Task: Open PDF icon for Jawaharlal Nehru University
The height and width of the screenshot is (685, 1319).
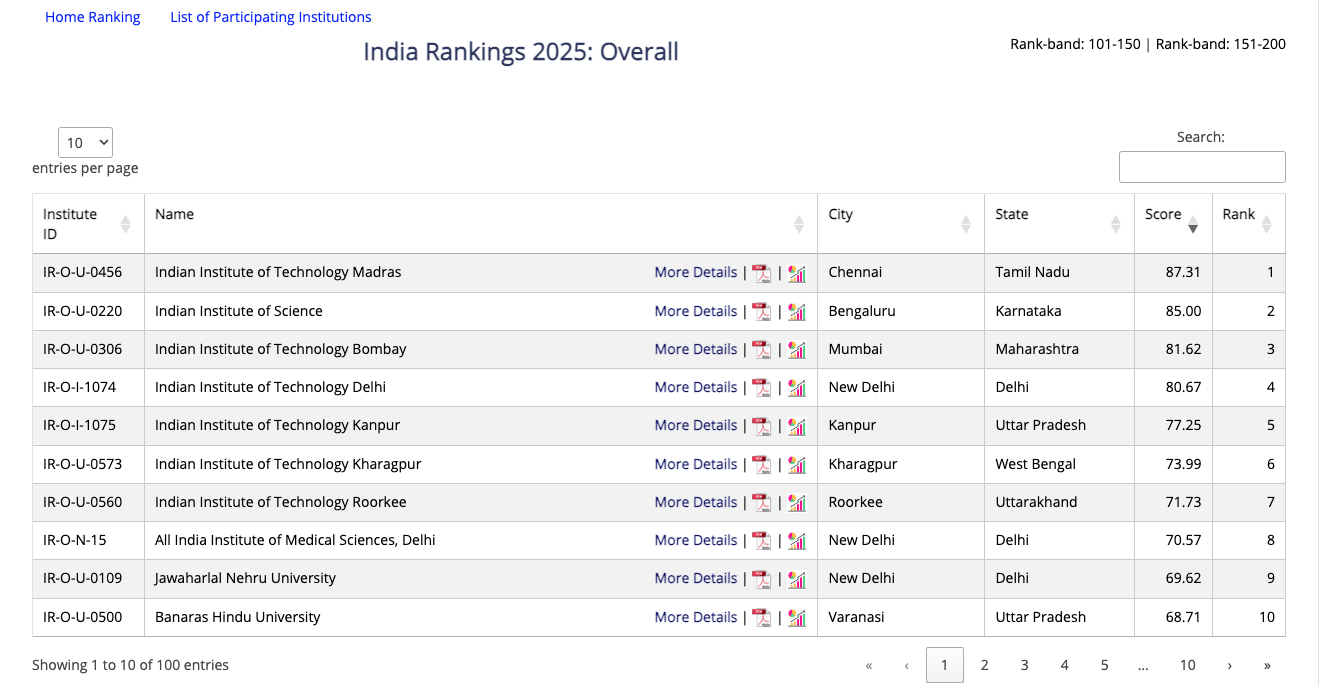Action: (x=762, y=579)
